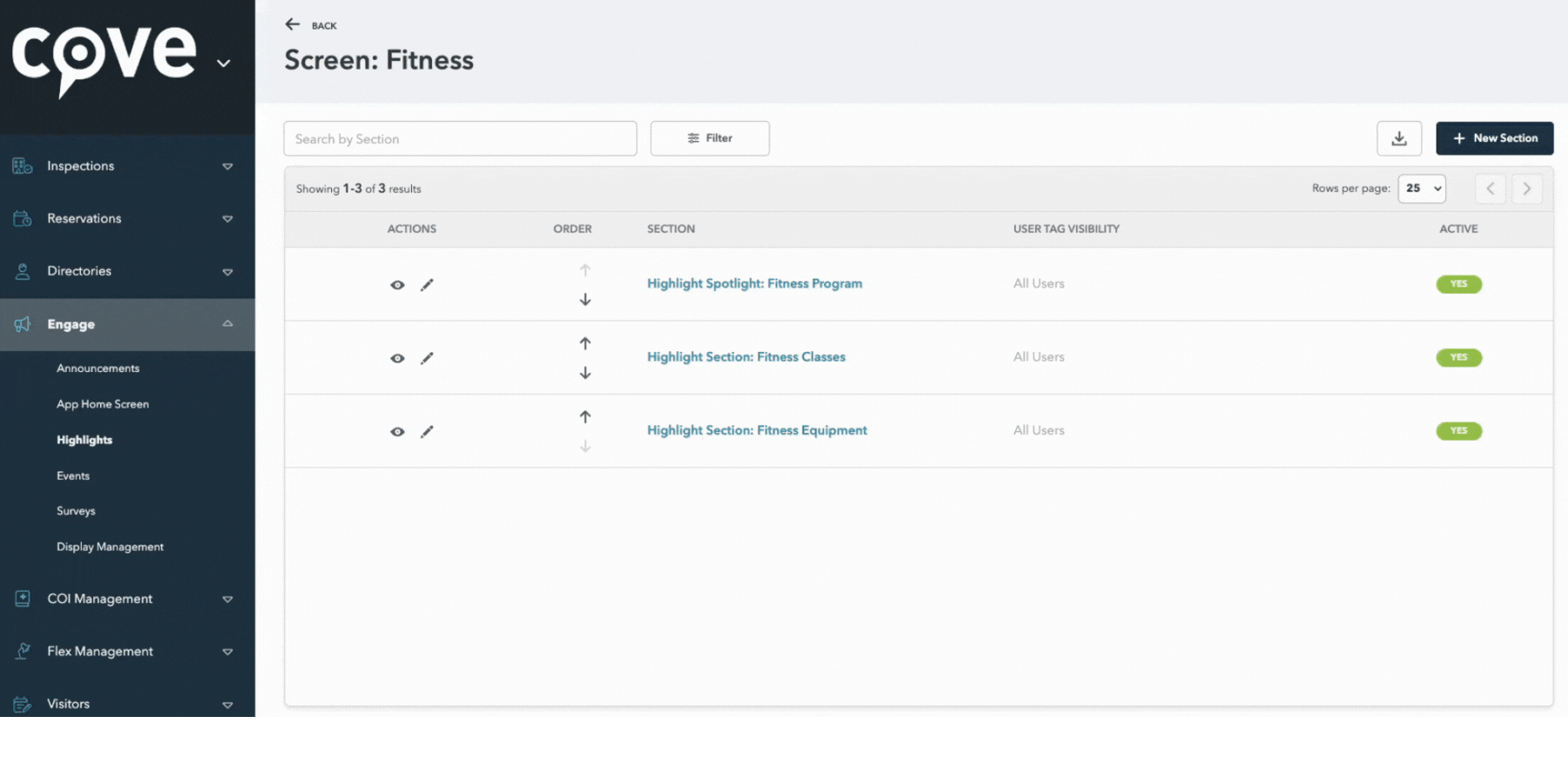This screenshot has width=1568, height=784.
Task: Create a New Section
Action: 1495,139
